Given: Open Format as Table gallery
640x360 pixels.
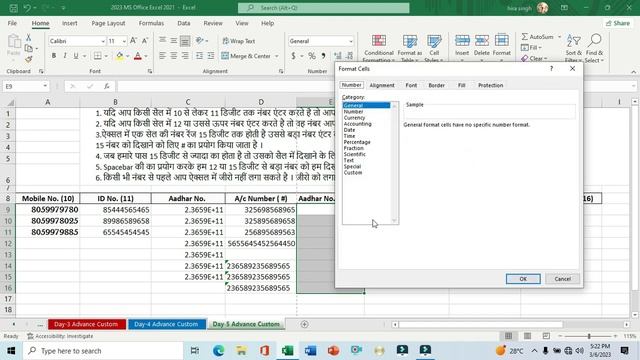Looking at the screenshot, I should coord(409,48).
